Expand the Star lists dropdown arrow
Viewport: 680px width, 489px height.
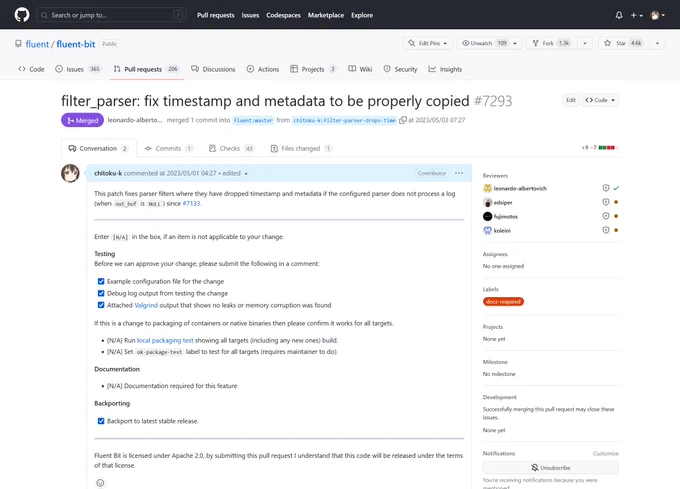pos(657,43)
